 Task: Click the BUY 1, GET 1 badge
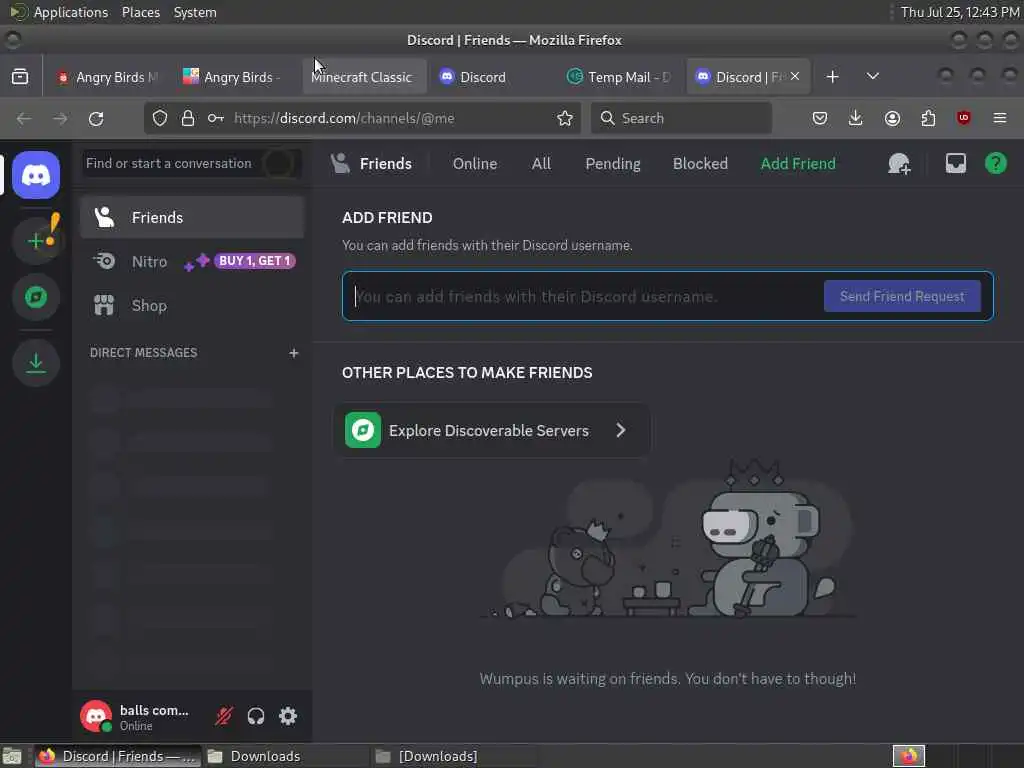(x=255, y=261)
